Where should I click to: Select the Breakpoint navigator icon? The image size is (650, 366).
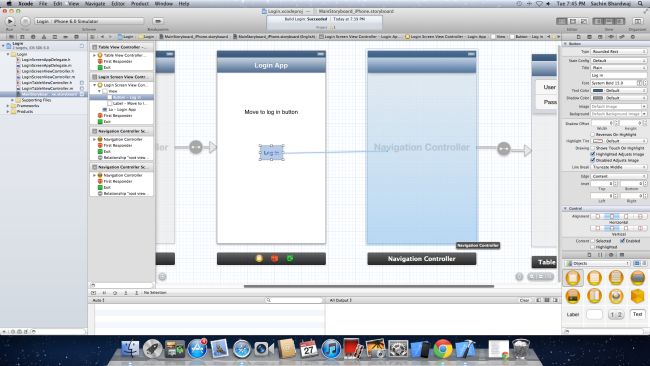(x=65, y=37)
